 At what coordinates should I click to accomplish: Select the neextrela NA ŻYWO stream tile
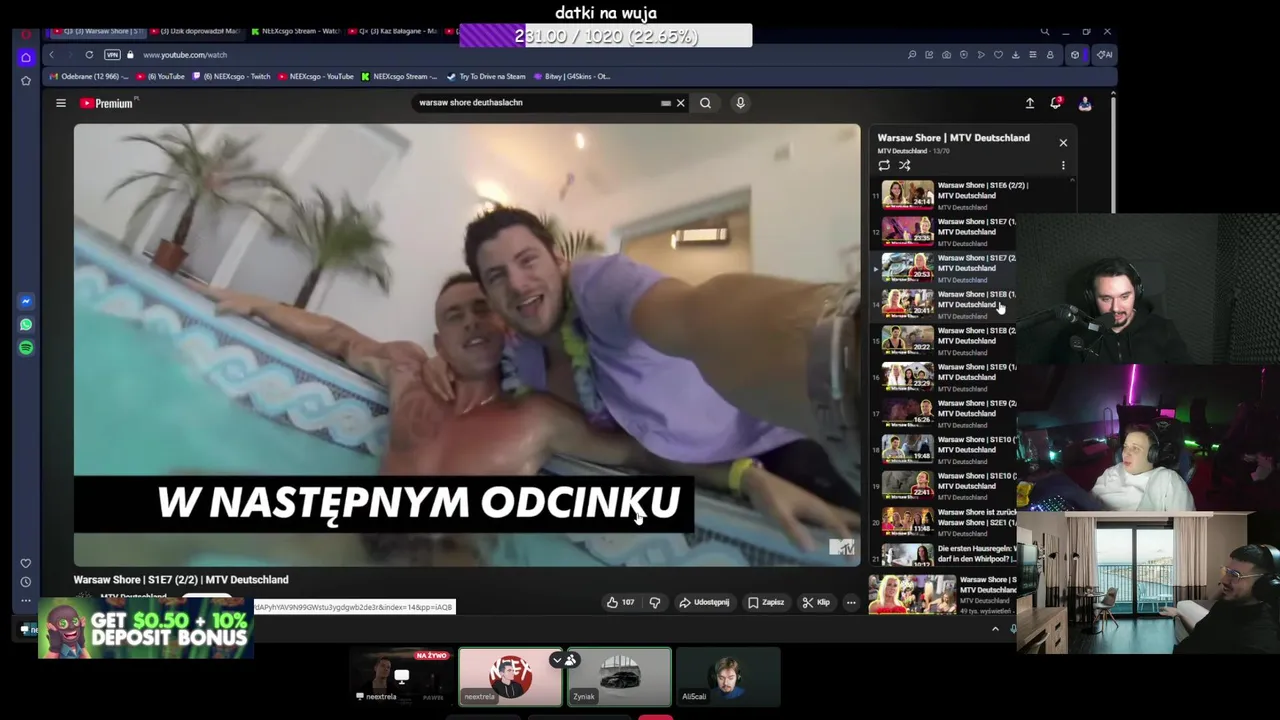click(403, 677)
